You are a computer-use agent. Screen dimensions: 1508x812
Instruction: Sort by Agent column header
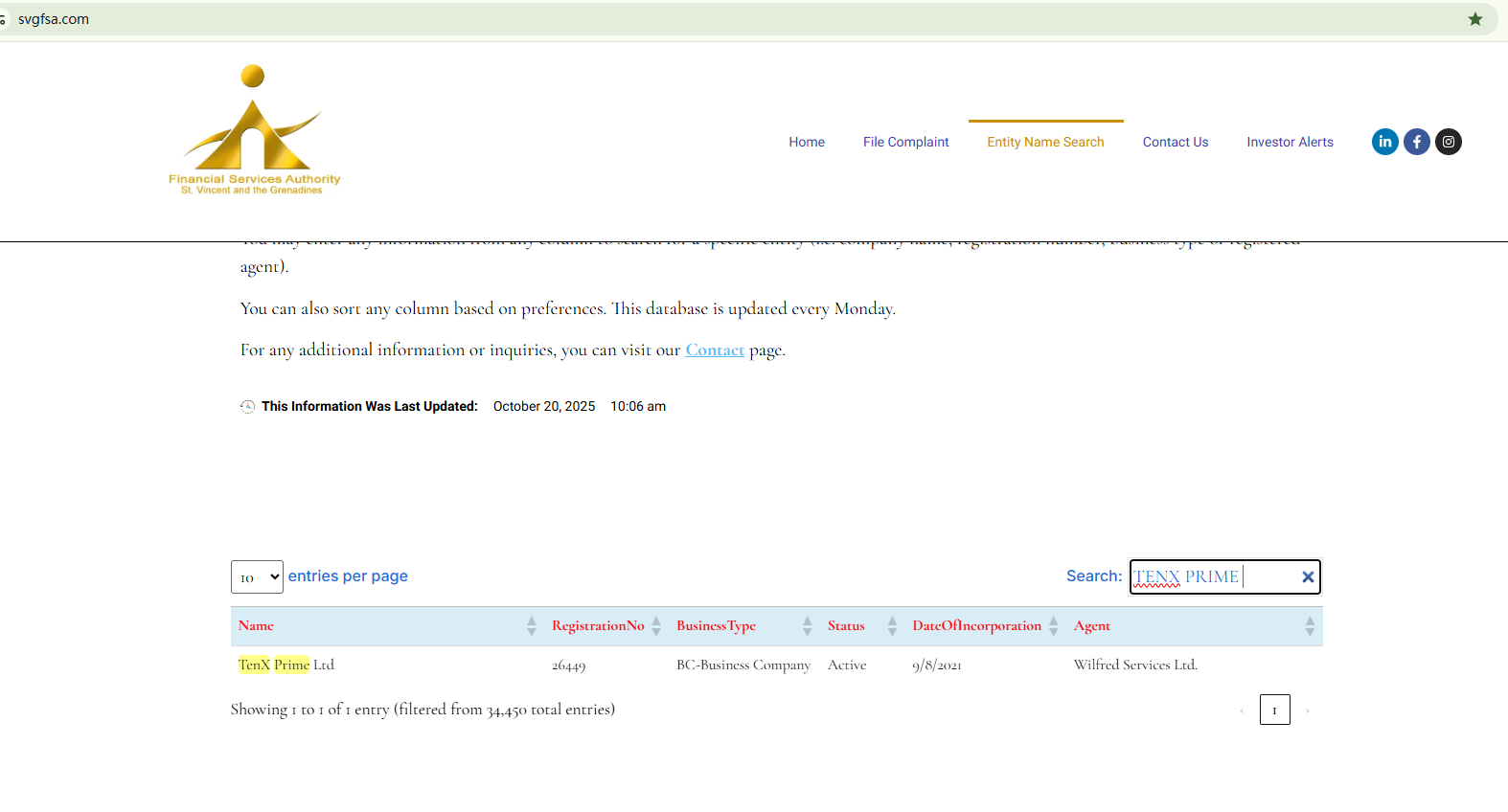click(x=1092, y=626)
